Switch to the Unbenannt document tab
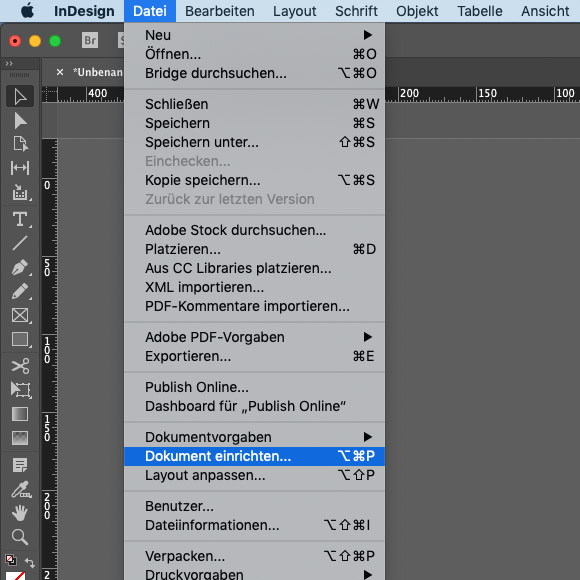 (x=98, y=72)
